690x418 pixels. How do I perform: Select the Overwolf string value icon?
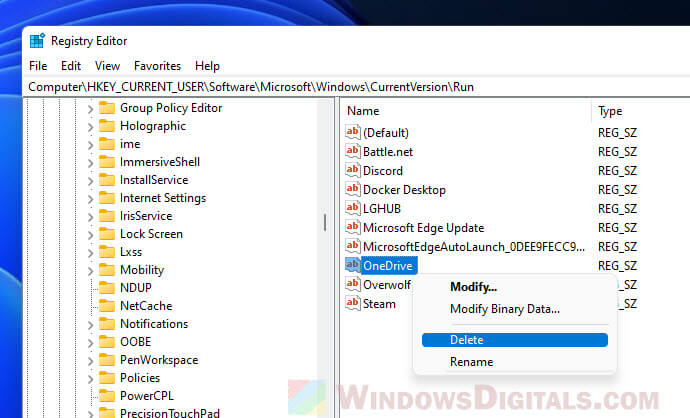352,284
